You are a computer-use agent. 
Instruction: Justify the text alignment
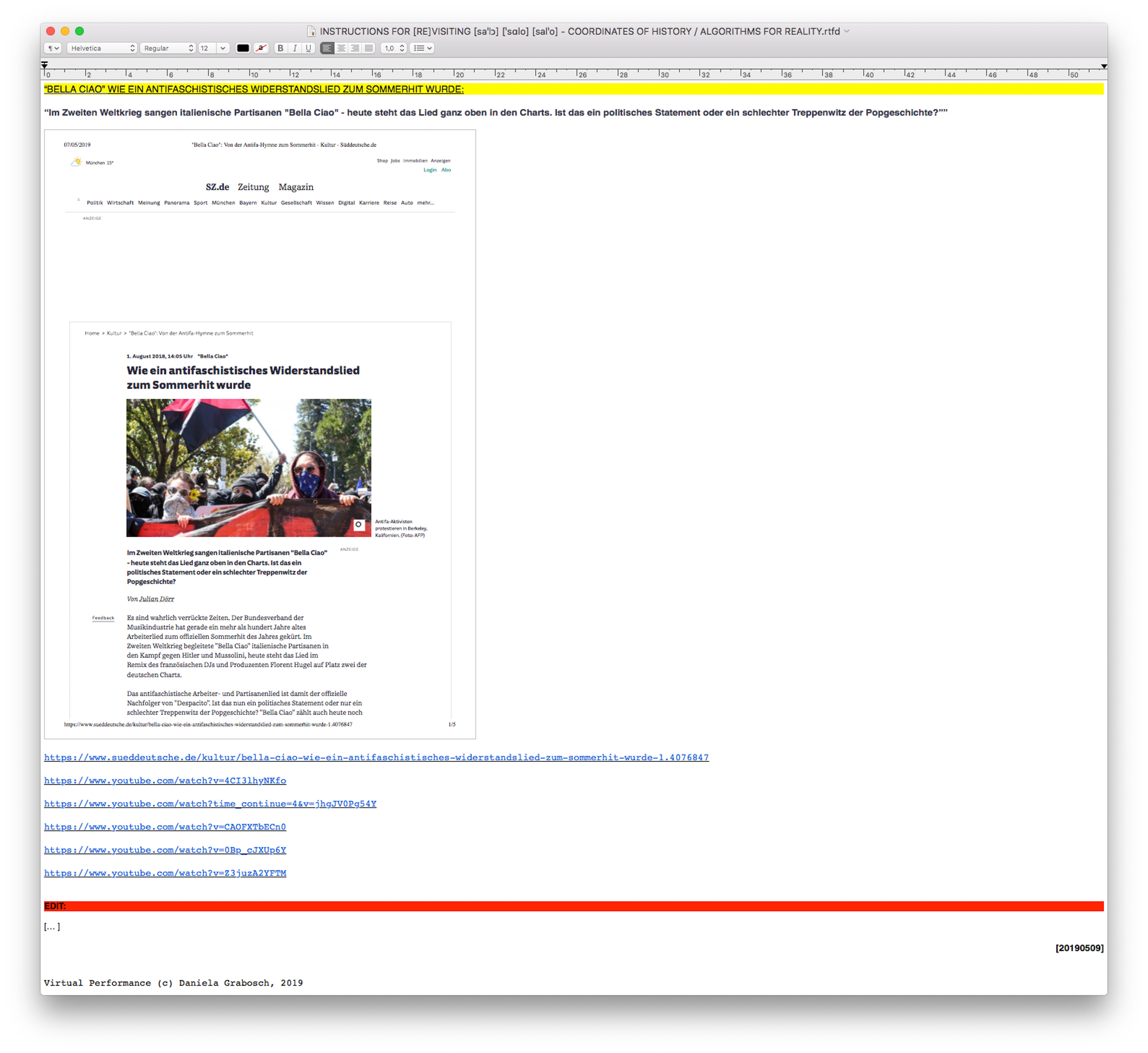(x=369, y=48)
